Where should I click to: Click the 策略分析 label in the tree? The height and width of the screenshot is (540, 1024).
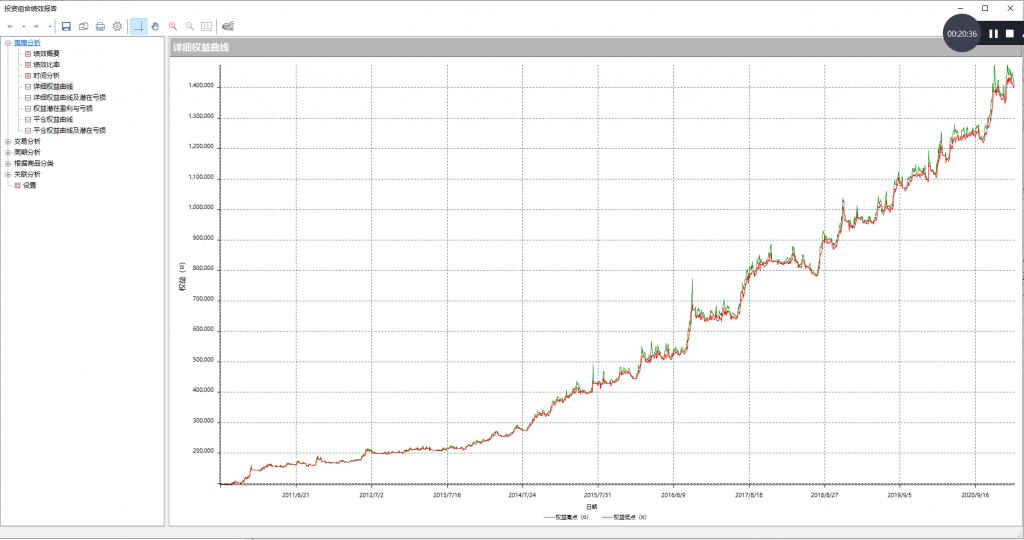click(27, 43)
